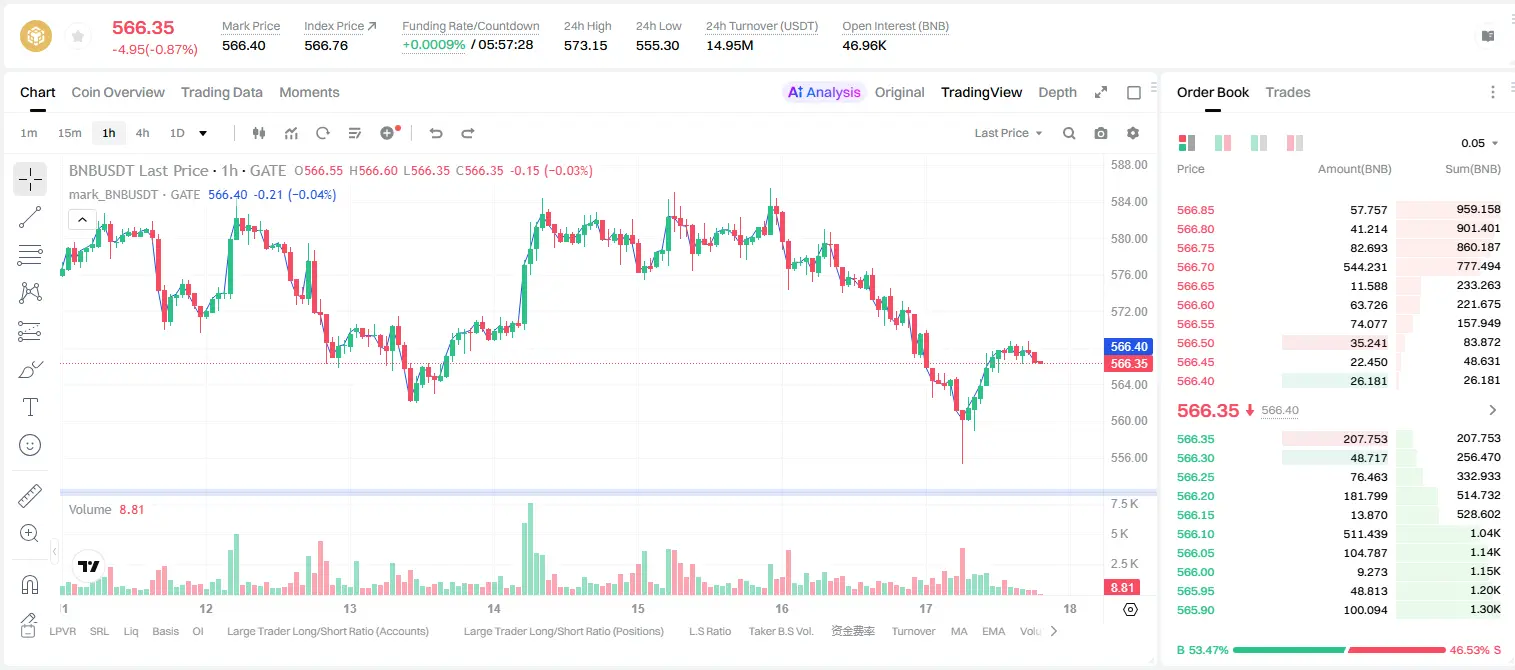Open the Coin Overview tab

(118, 92)
